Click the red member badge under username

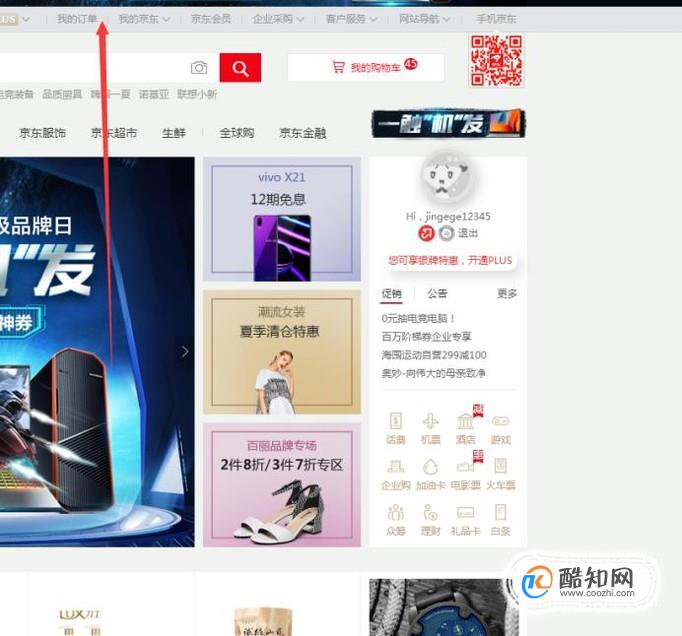click(426, 234)
